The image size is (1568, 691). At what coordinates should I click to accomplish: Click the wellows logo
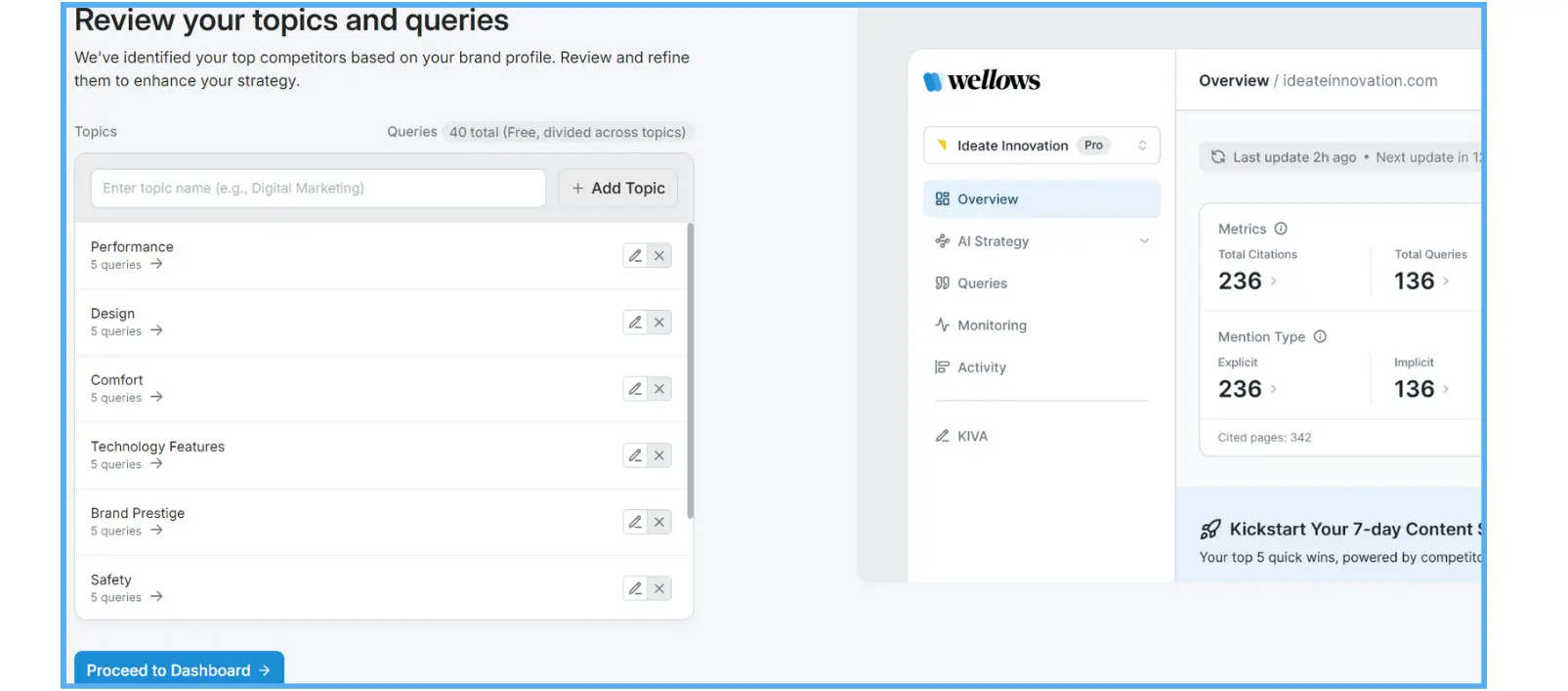(982, 81)
